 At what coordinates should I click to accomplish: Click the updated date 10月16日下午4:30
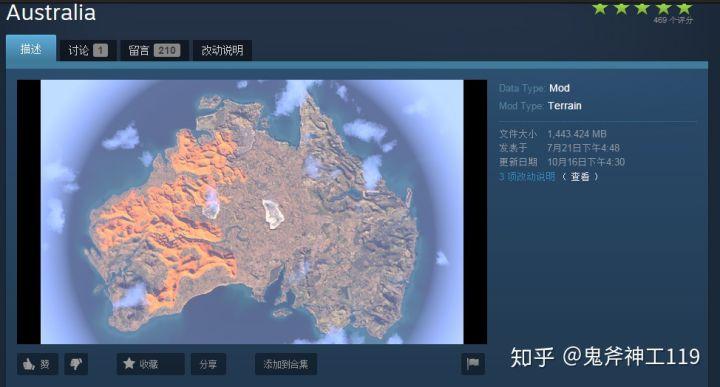click(586, 162)
